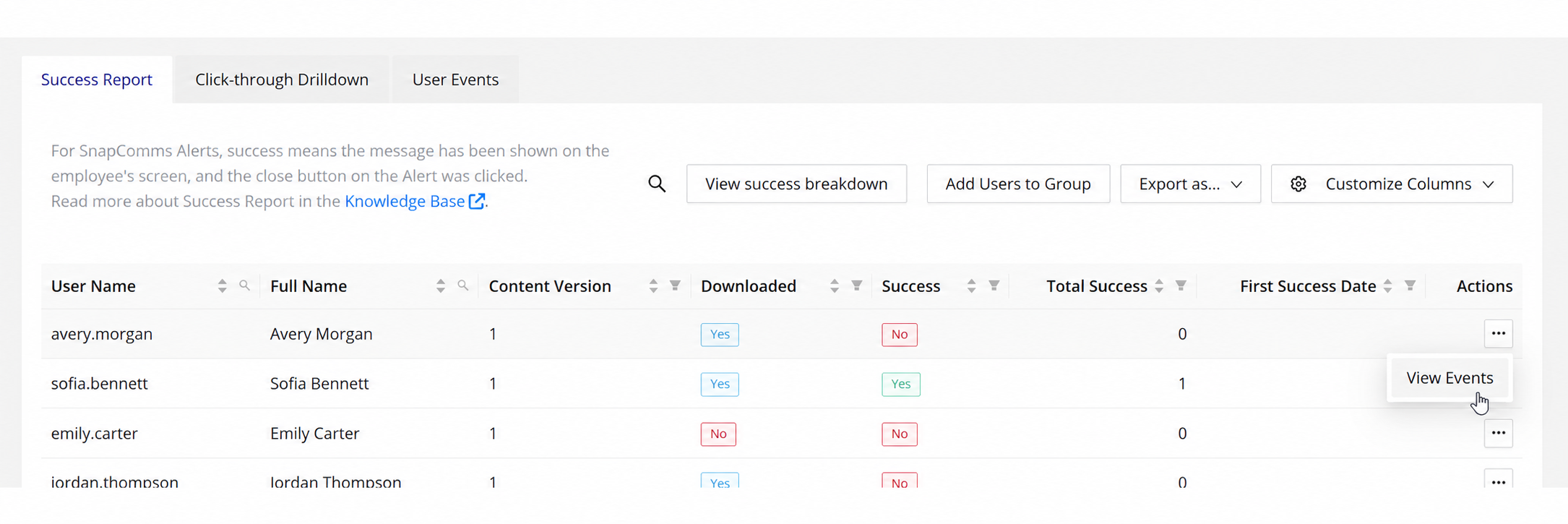Expand the Export as... dropdown

[x=1190, y=184]
